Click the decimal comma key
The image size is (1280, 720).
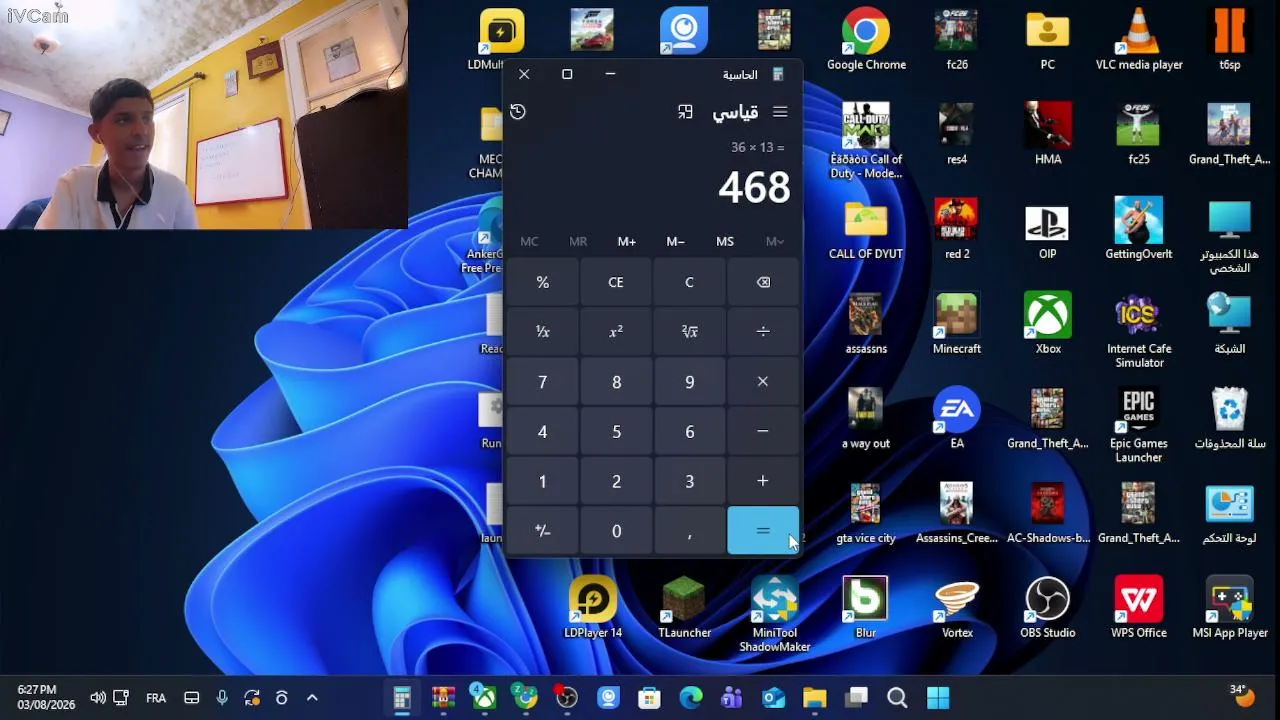point(689,531)
